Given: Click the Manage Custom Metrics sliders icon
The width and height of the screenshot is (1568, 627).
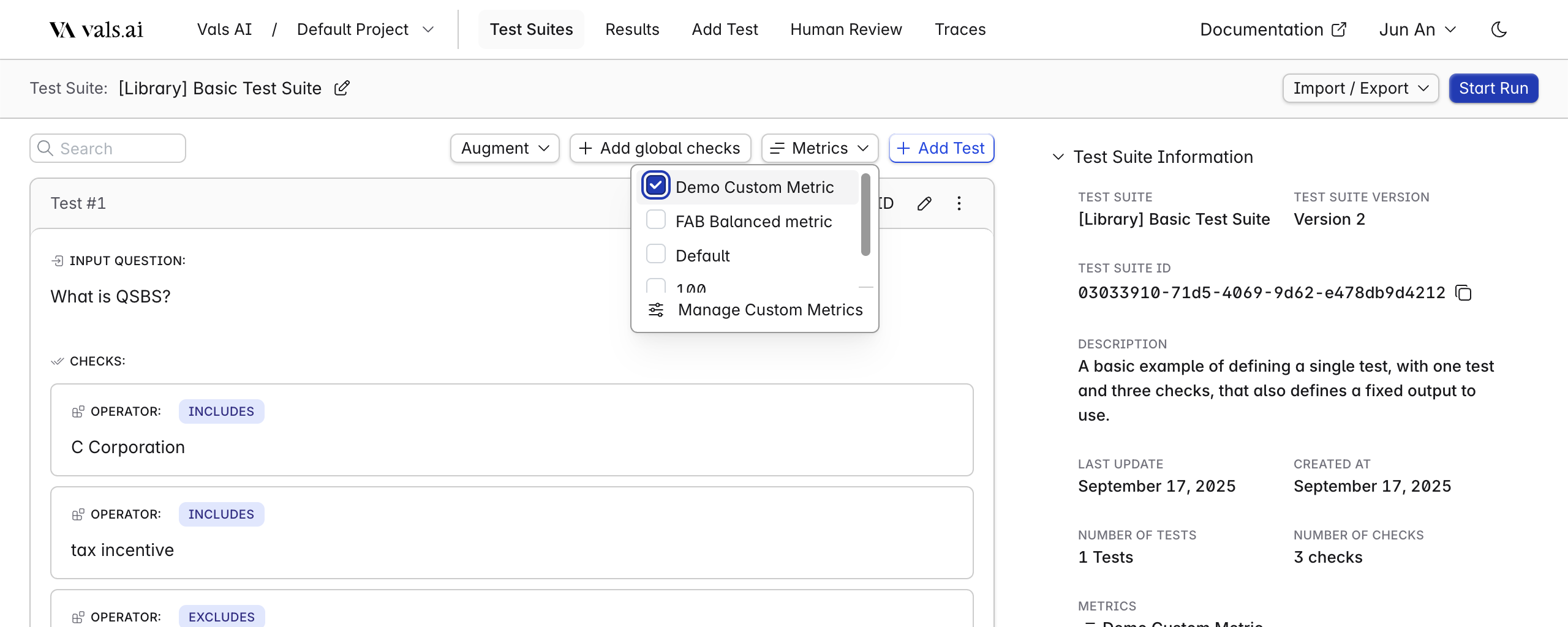Looking at the screenshot, I should pos(656,310).
